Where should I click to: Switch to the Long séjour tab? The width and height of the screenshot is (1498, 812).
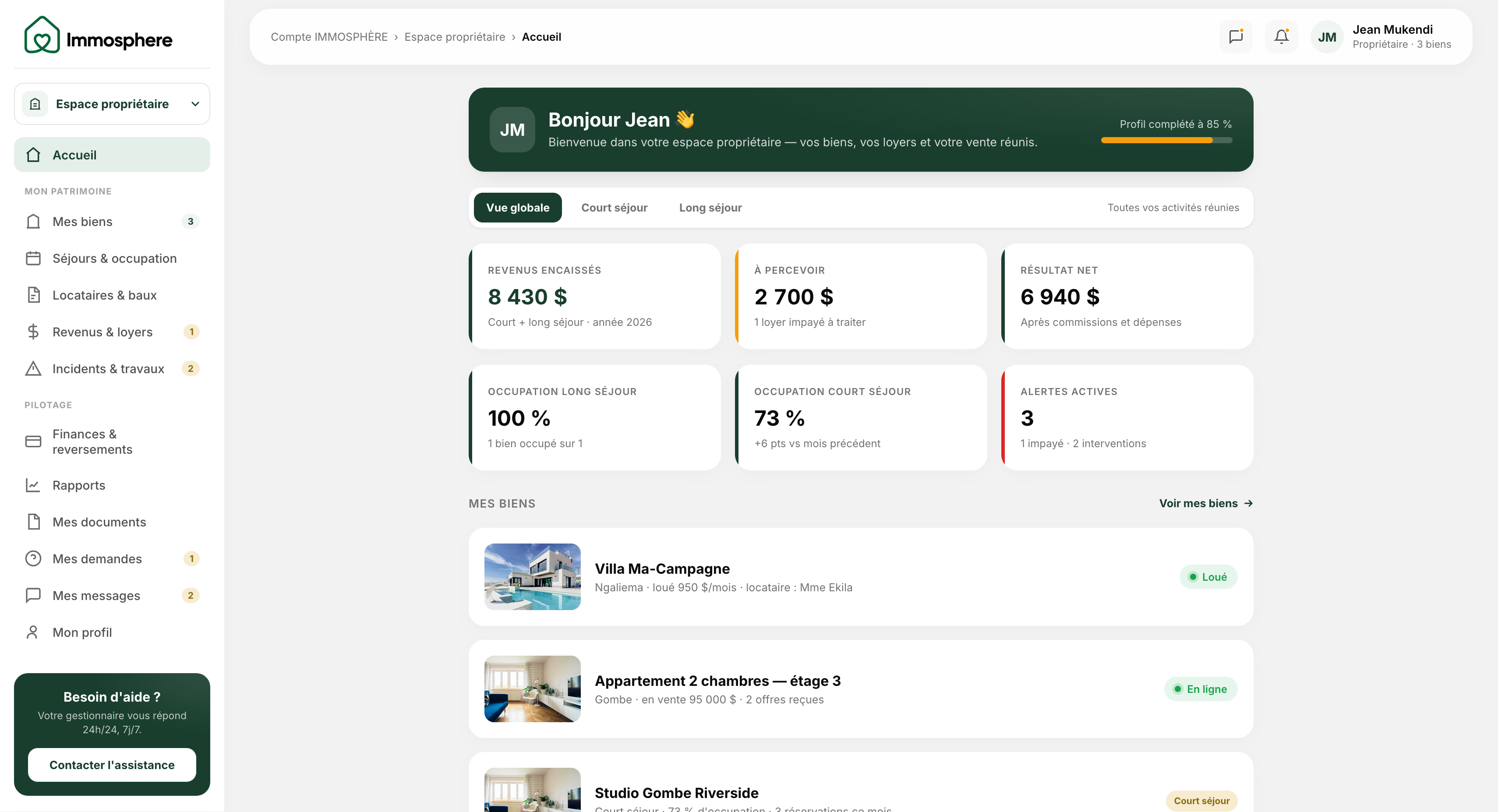tap(710, 208)
